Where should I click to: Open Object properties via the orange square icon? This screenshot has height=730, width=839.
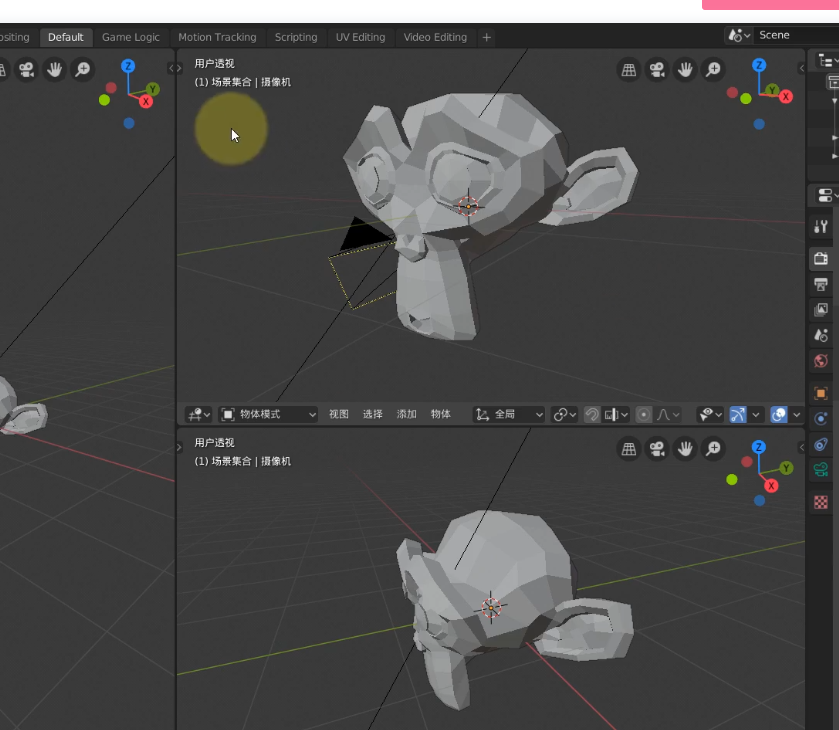pos(821,393)
